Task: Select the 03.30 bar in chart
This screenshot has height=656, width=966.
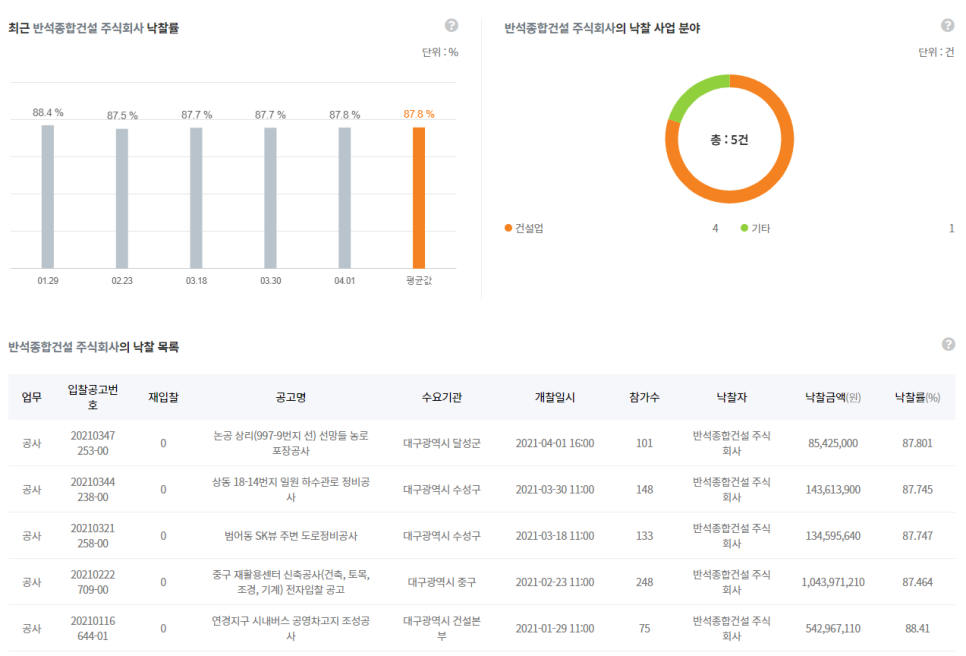Action: pos(270,198)
